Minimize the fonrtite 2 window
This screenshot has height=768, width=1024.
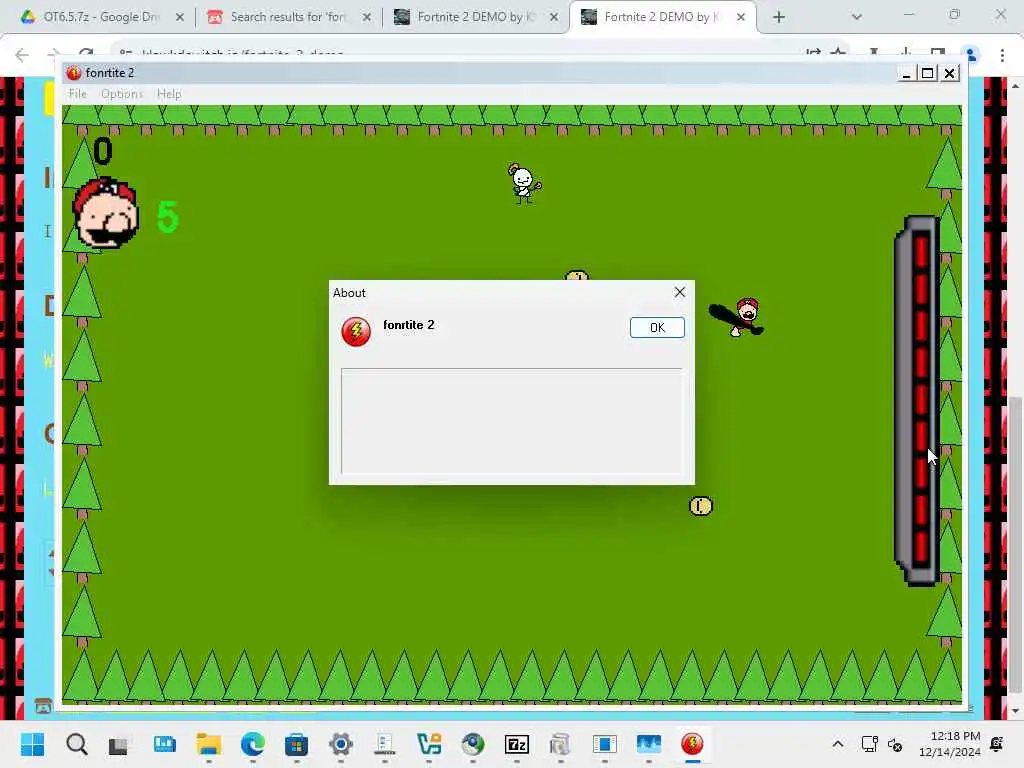pyautogui.click(x=906, y=72)
